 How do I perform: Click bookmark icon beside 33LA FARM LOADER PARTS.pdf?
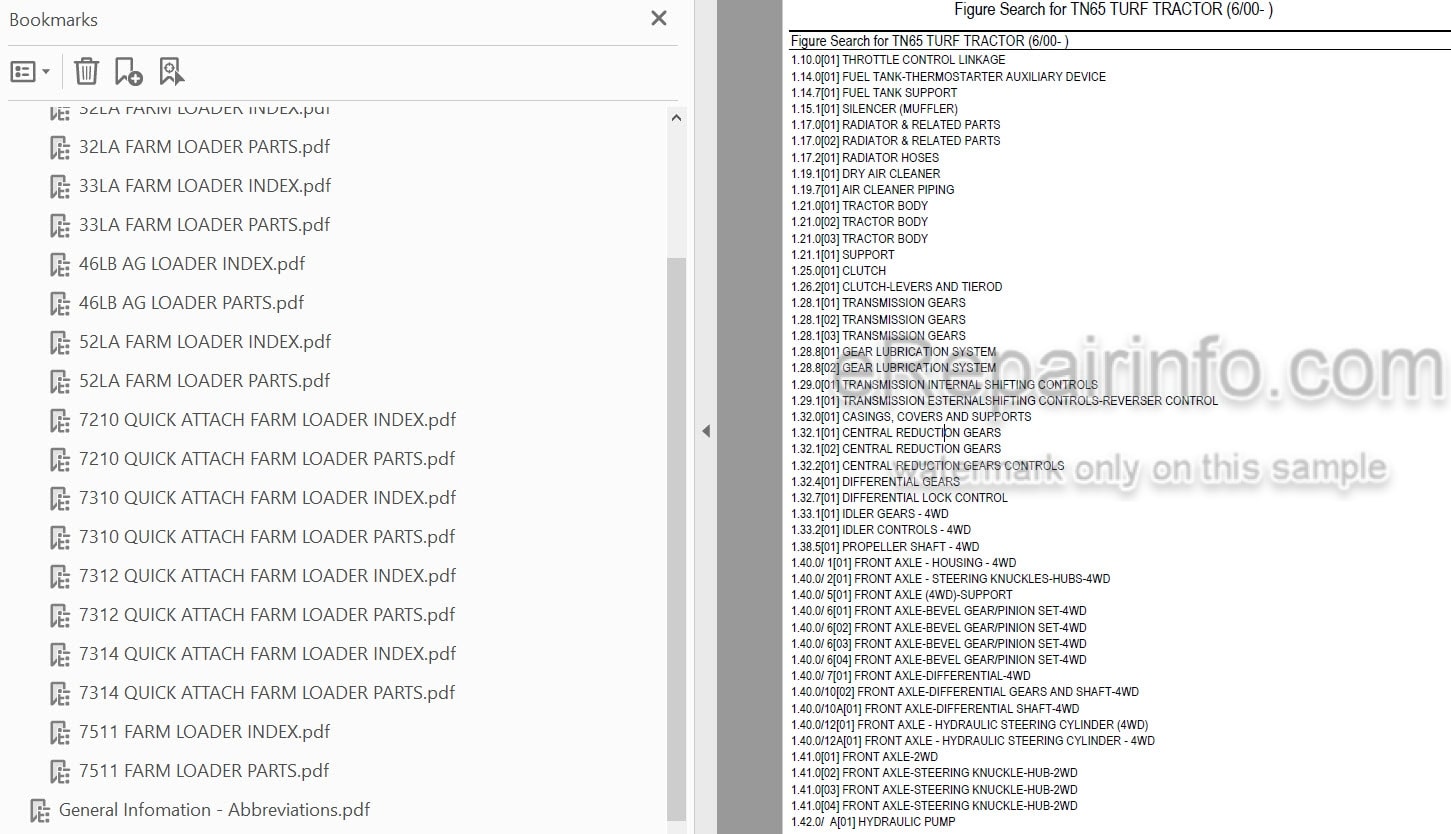pyautogui.click(x=60, y=226)
